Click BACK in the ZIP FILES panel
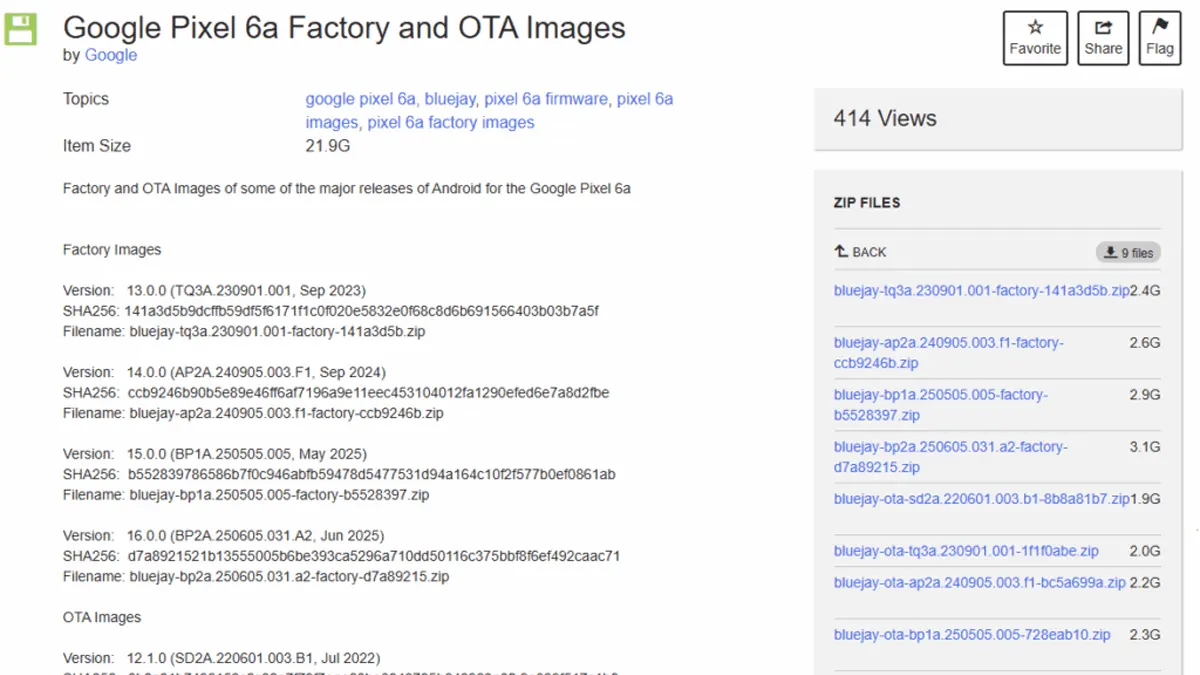The image size is (1200, 675). 860,252
